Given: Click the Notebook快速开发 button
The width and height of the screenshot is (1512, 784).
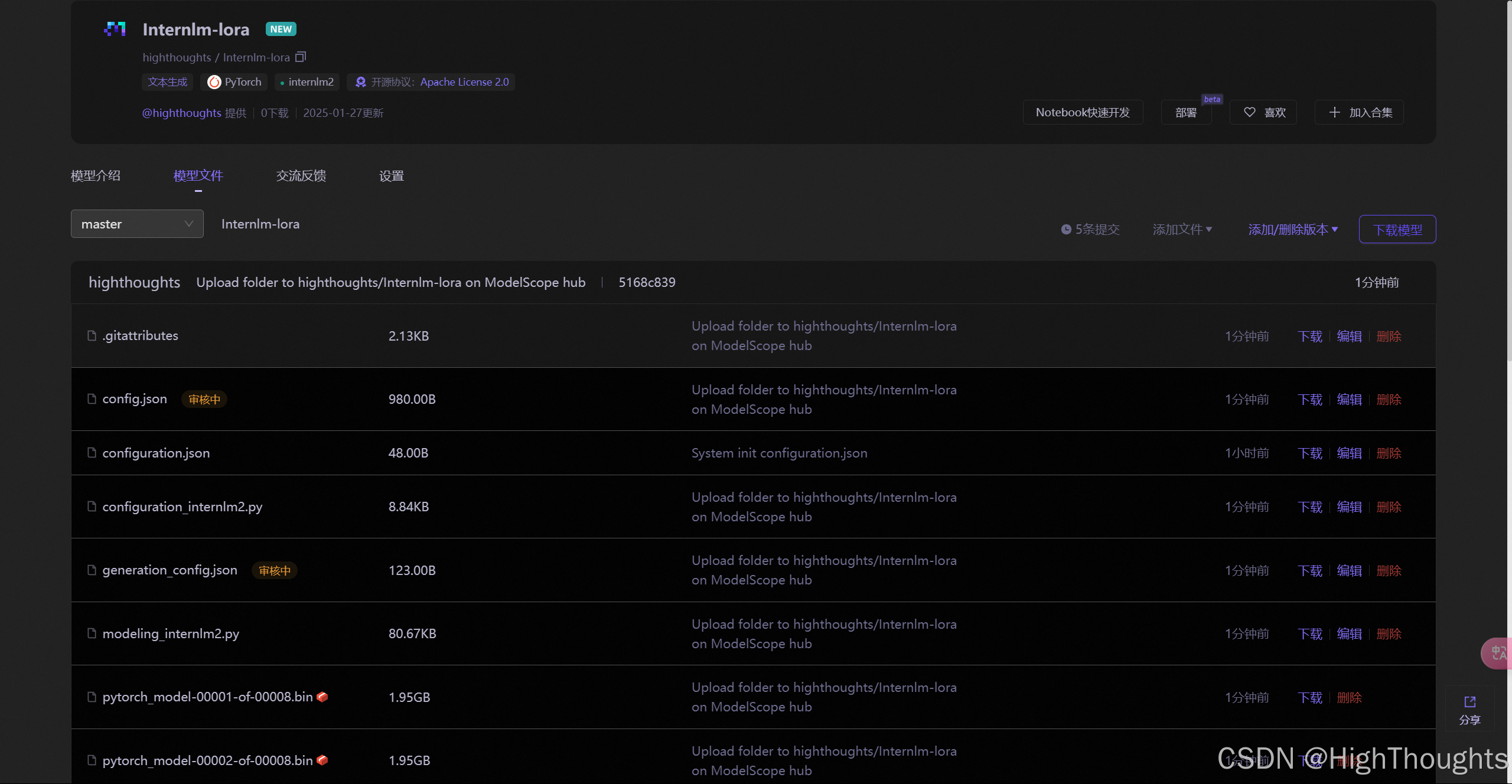Looking at the screenshot, I should tap(1083, 112).
